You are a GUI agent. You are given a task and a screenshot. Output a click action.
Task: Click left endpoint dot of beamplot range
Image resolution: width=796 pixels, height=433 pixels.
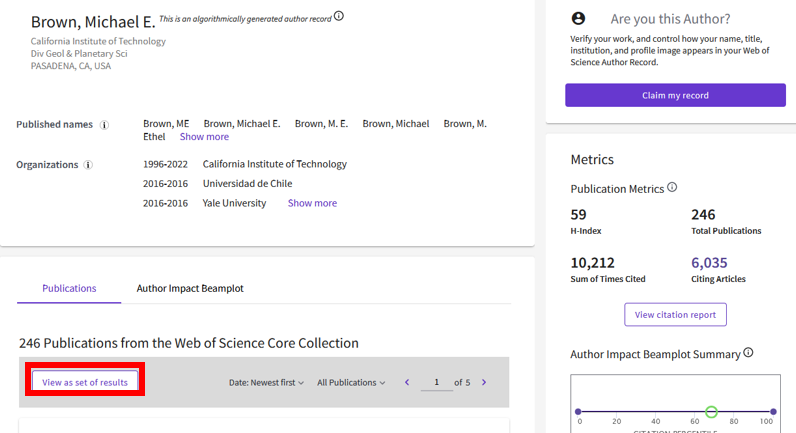[x=578, y=412]
